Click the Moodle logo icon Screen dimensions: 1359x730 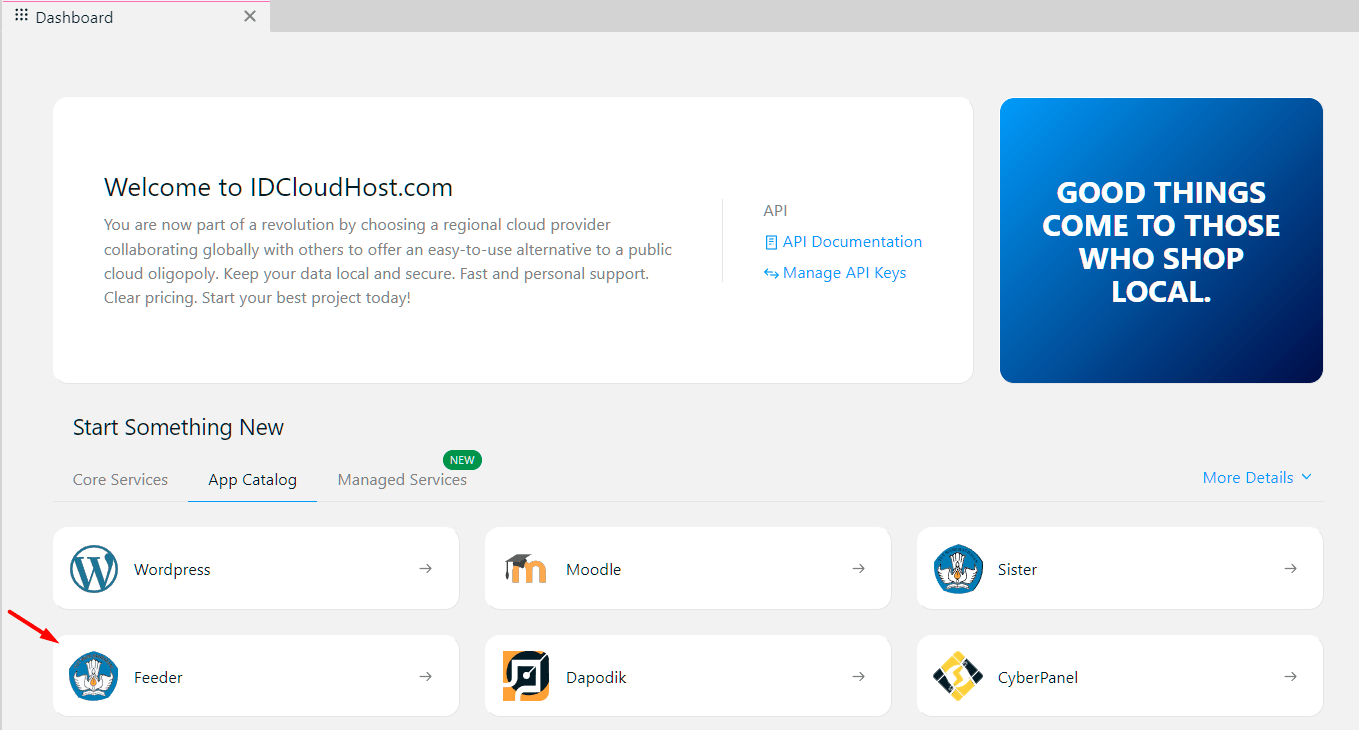[526, 569]
